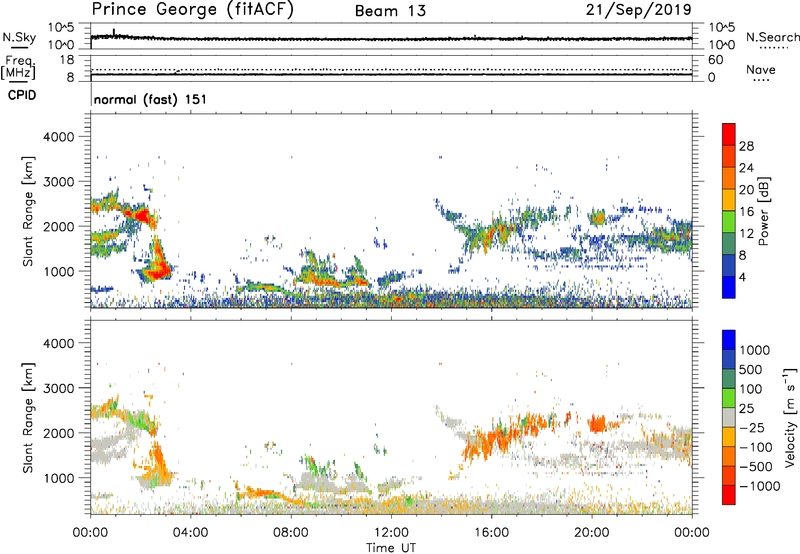Screen dimensions: 800x554
Task: Click the "4000" tick on the power panel
Action: [x=59, y=137]
